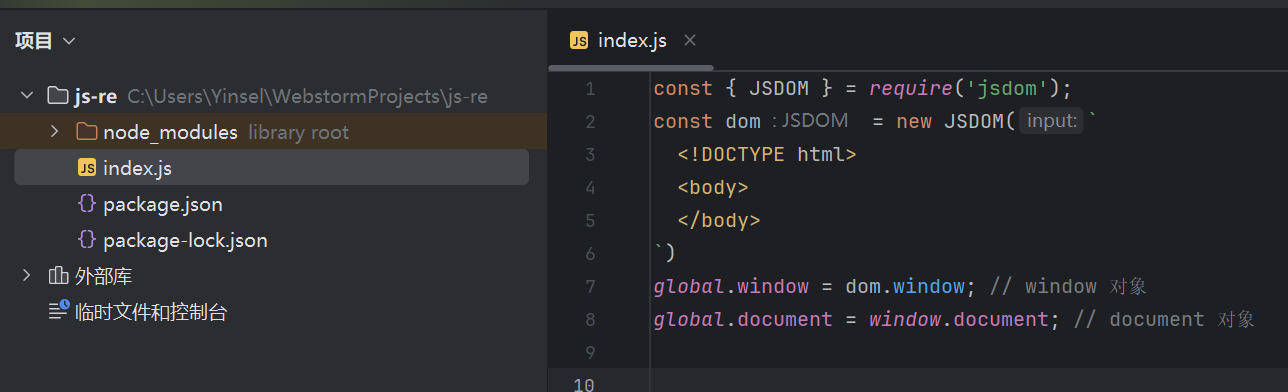1288x392 pixels.
Task: Click the package-lock.json braces icon
Action: [x=86, y=240]
